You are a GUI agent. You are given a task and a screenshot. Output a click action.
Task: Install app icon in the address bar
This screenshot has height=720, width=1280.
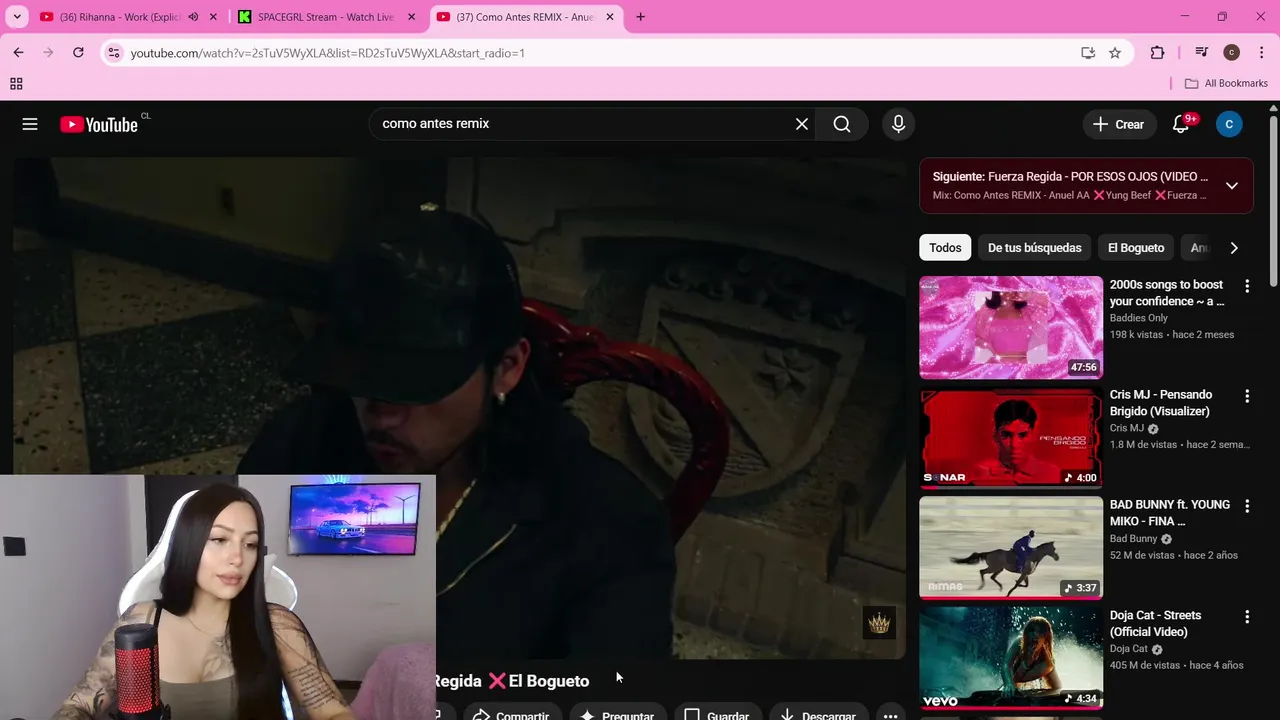click(x=1088, y=53)
